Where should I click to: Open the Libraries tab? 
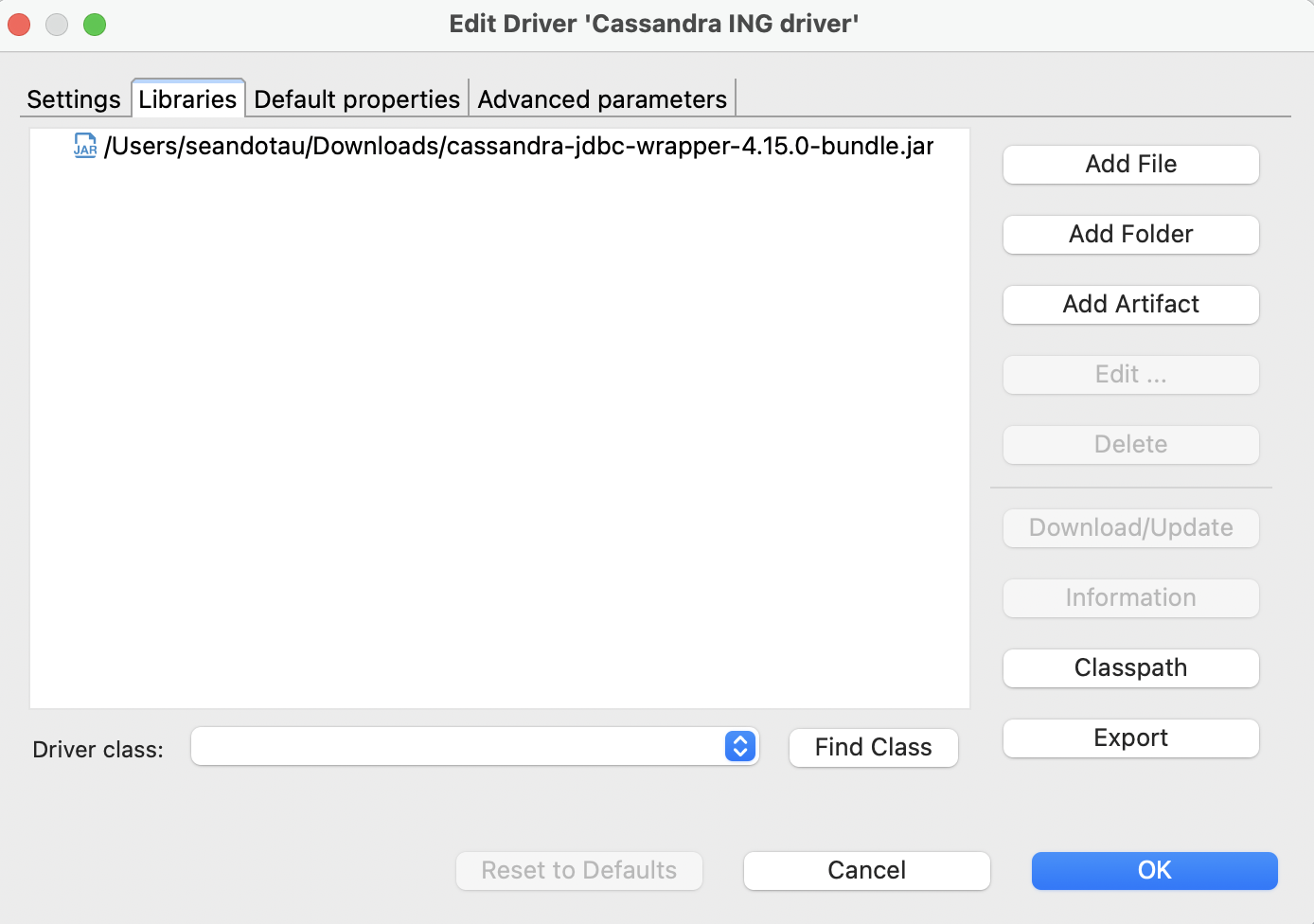(187, 99)
